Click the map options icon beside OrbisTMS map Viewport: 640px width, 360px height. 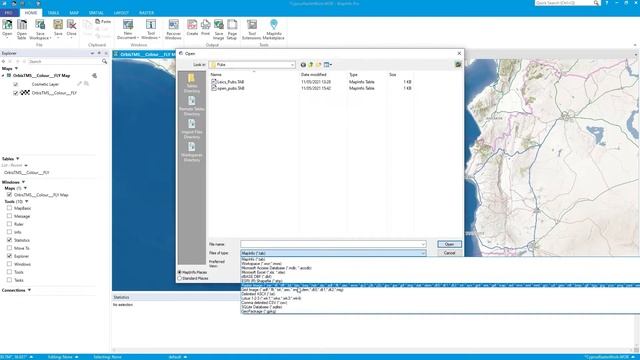tap(95, 76)
